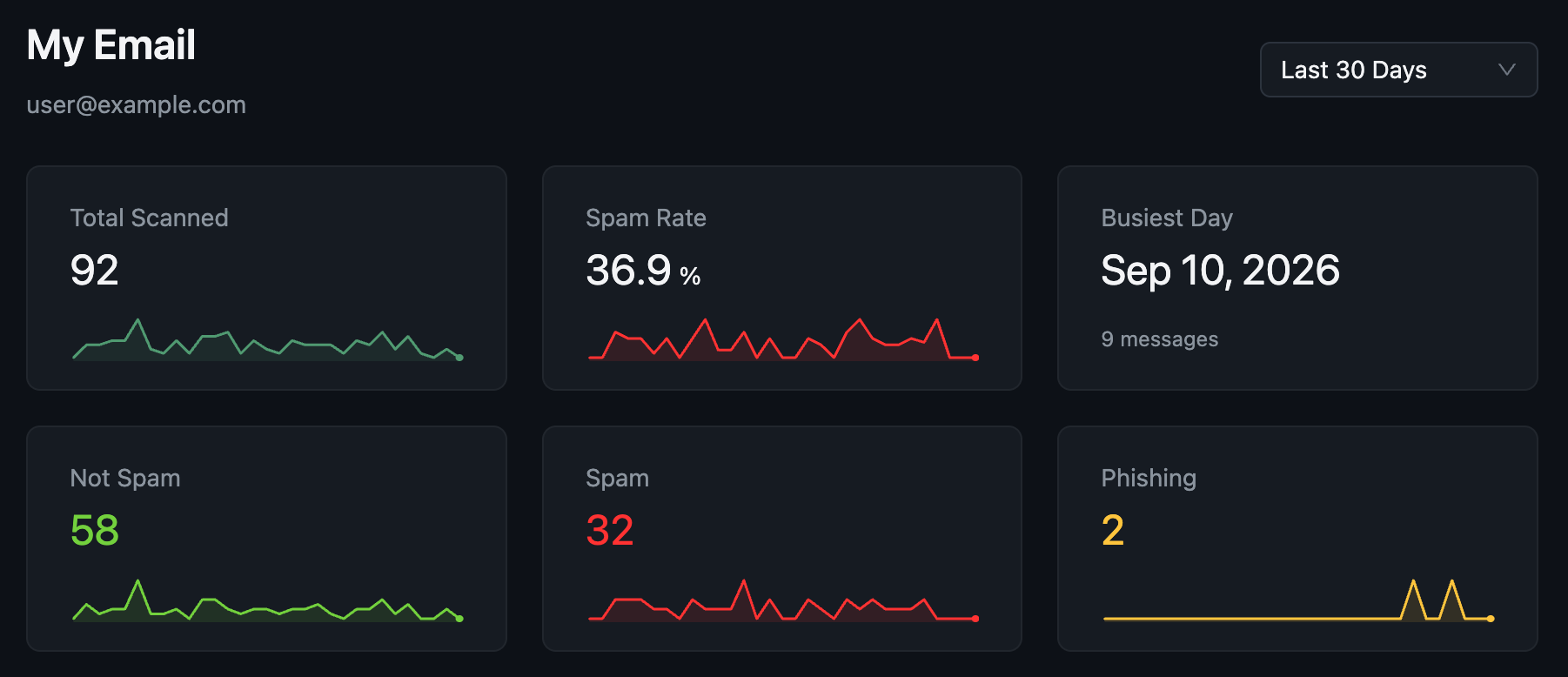The width and height of the screenshot is (1568, 677).
Task: Click the 36.9 % spam rate value
Action: coord(643,271)
